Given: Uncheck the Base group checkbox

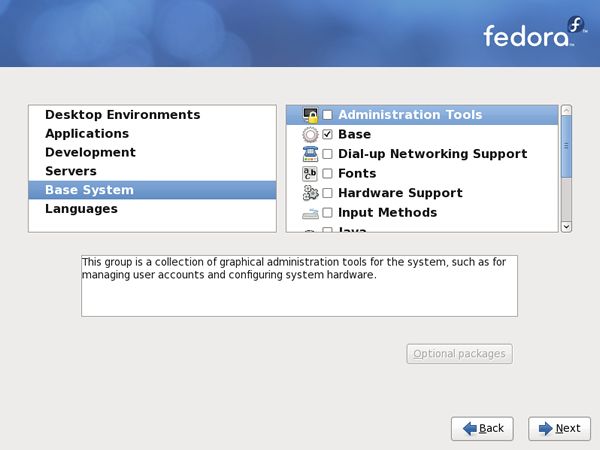Looking at the screenshot, I should pyautogui.click(x=328, y=134).
